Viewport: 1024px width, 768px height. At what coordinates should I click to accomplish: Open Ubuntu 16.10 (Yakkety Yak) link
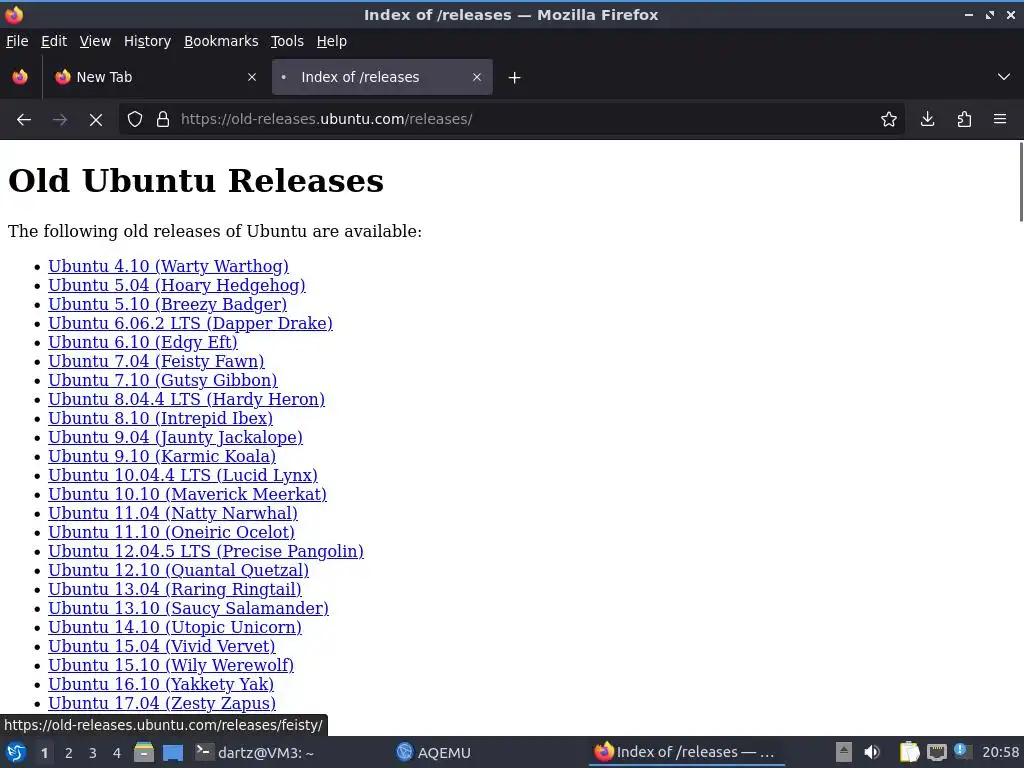(161, 683)
